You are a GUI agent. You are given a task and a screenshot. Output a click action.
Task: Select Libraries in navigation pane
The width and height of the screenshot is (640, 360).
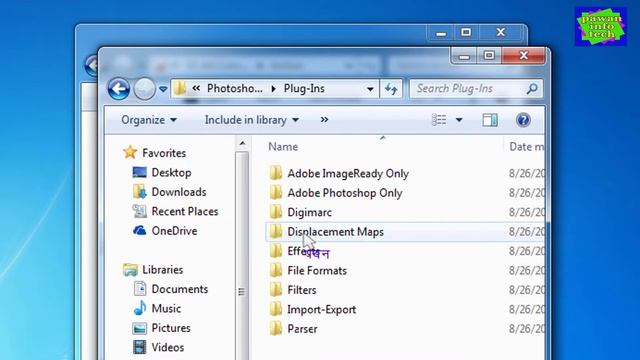pos(162,270)
